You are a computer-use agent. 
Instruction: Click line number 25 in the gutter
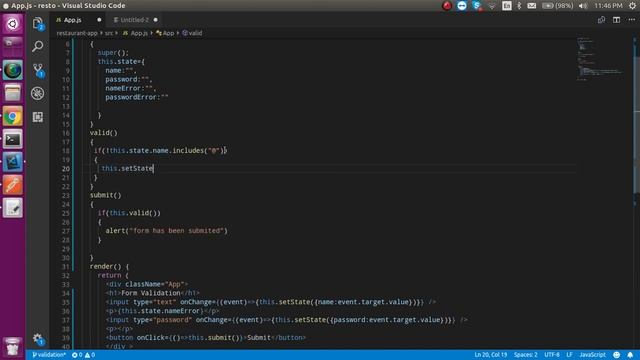[x=66, y=213]
